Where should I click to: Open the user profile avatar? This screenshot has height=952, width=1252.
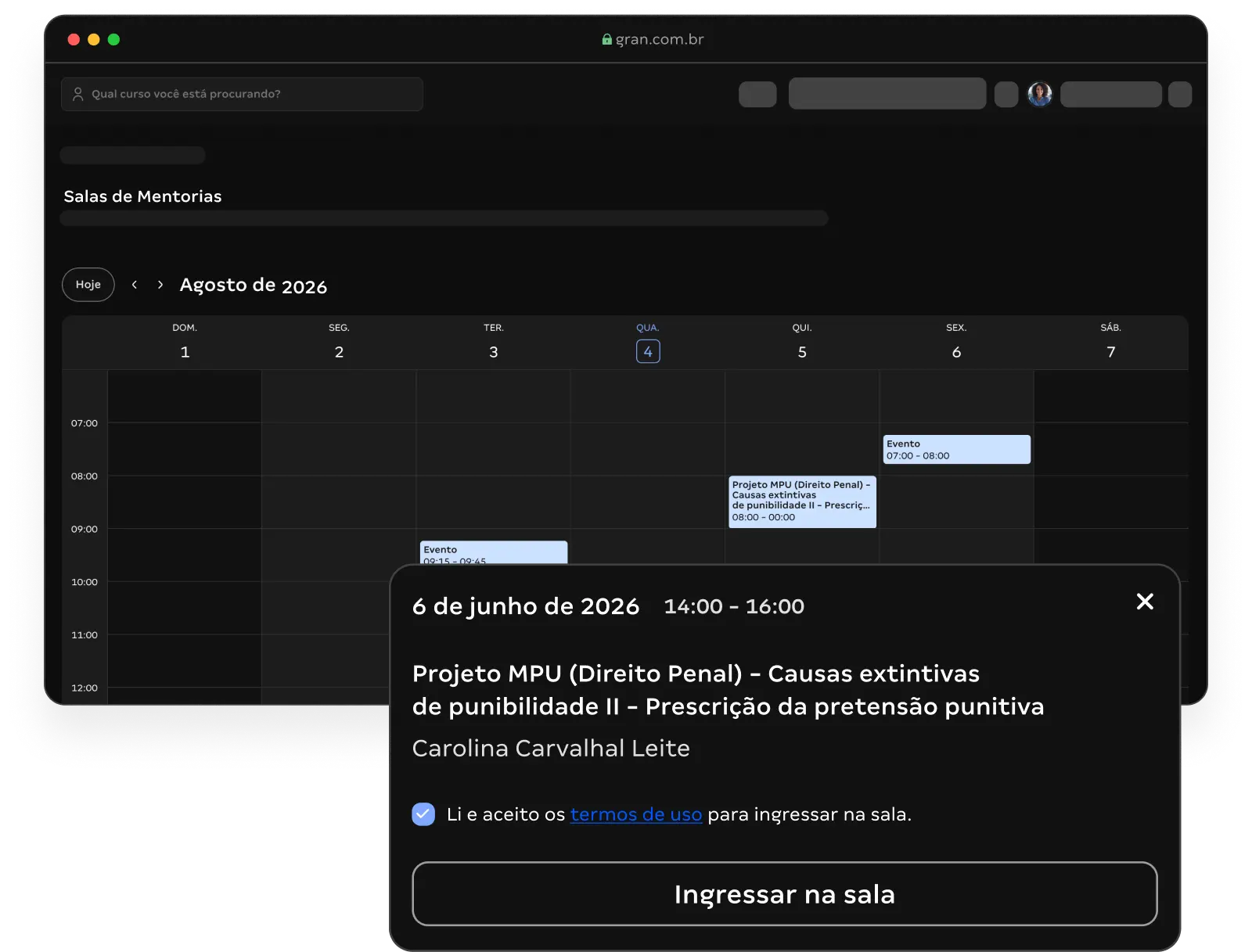tap(1039, 94)
